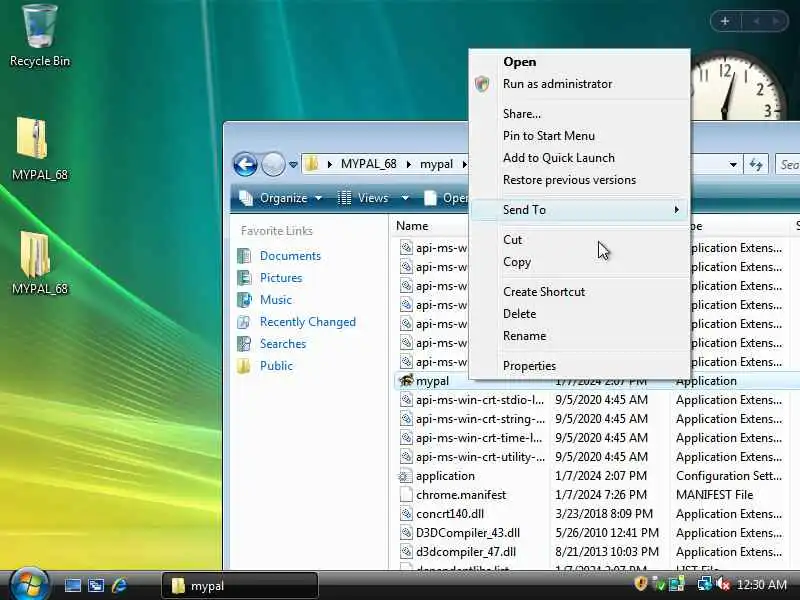This screenshot has height=600, width=800.
Task: Select the d3dcompiler_47.dll file
Action: click(457, 552)
